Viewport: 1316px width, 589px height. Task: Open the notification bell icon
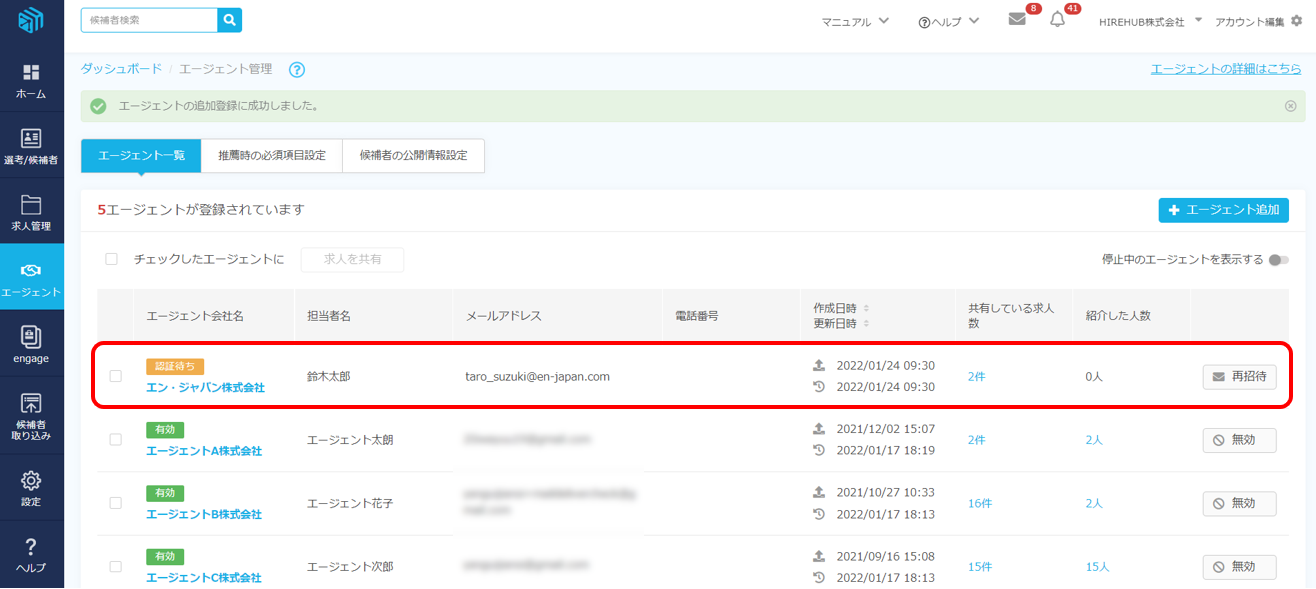[1057, 20]
